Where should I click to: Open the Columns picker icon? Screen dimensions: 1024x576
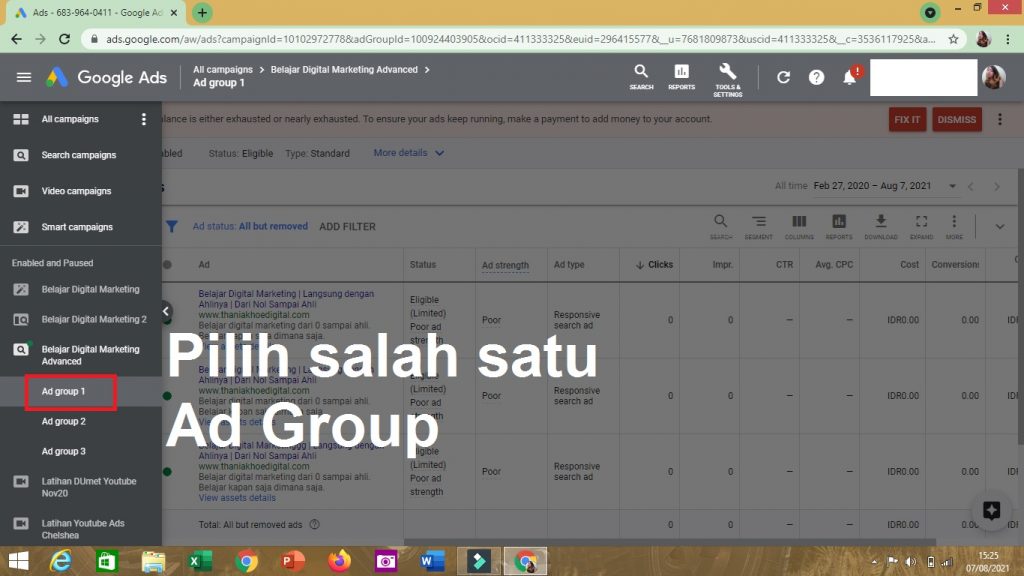click(799, 226)
